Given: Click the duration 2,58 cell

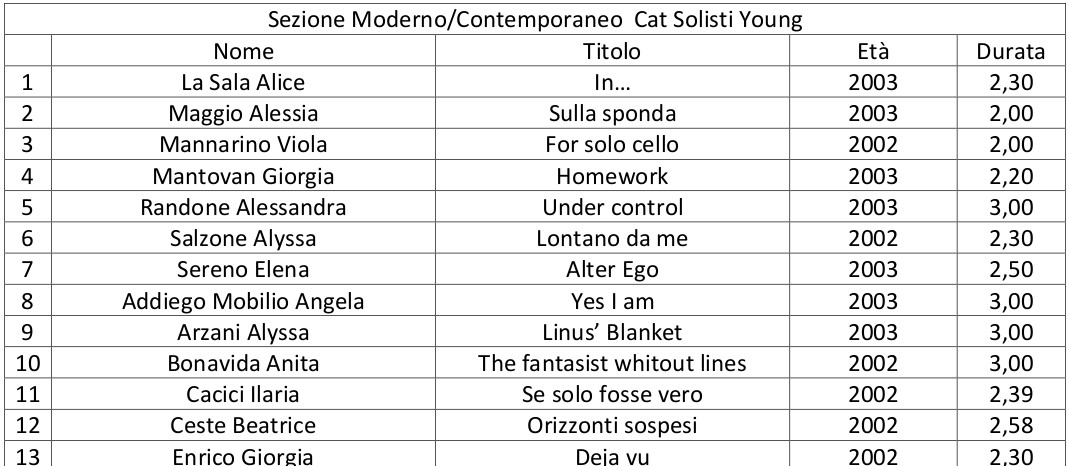Looking at the screenshot, I should click(1010, 426).
